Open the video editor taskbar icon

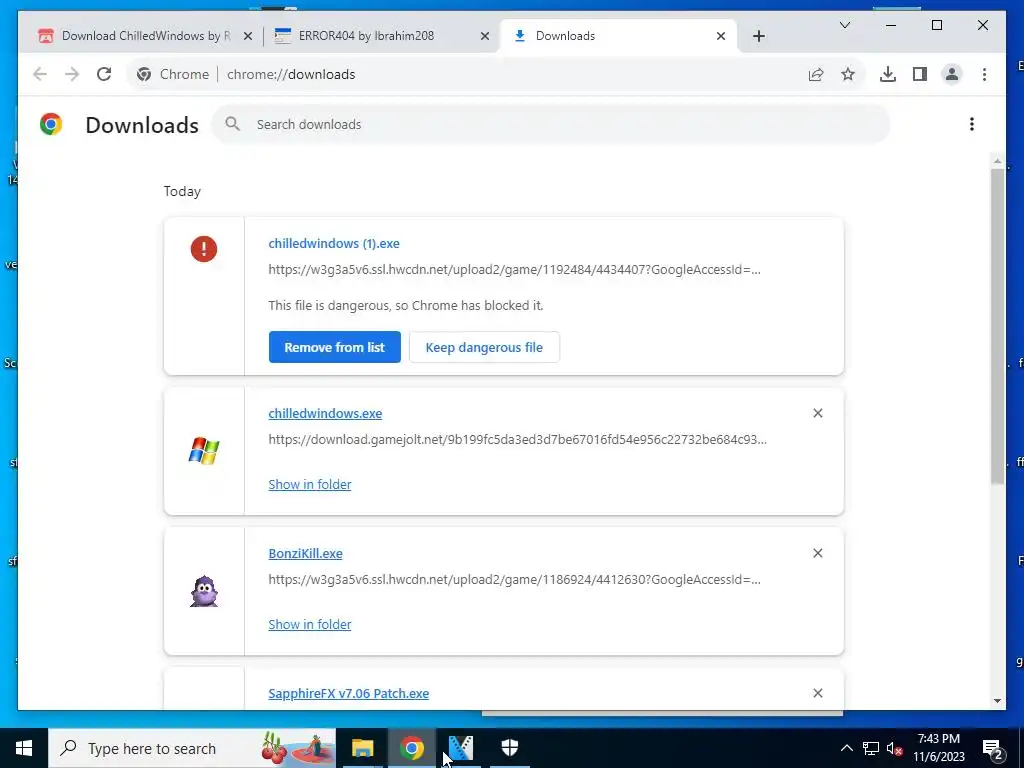pos(460,748)
